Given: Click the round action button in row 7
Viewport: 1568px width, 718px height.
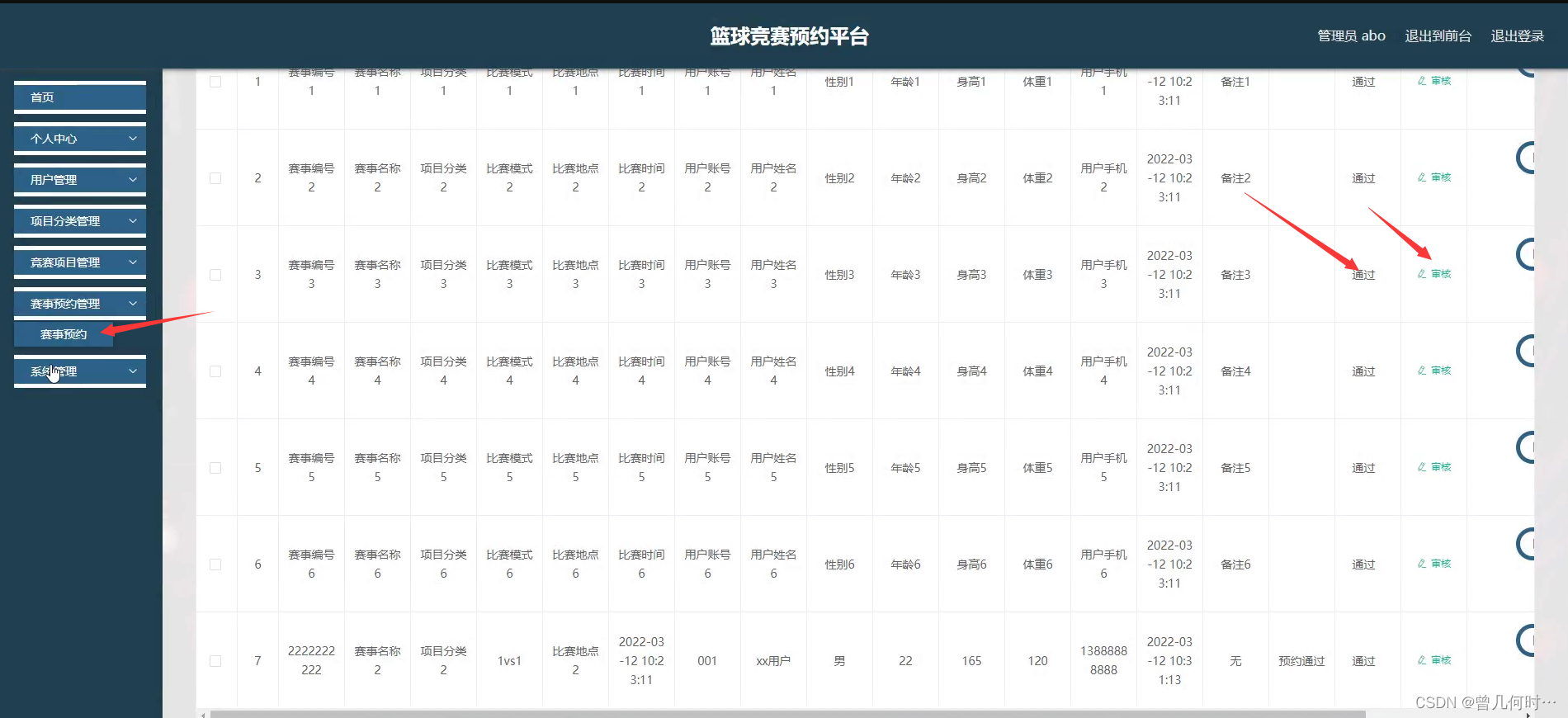Looking at the screenshot, I should (1526, 640).
